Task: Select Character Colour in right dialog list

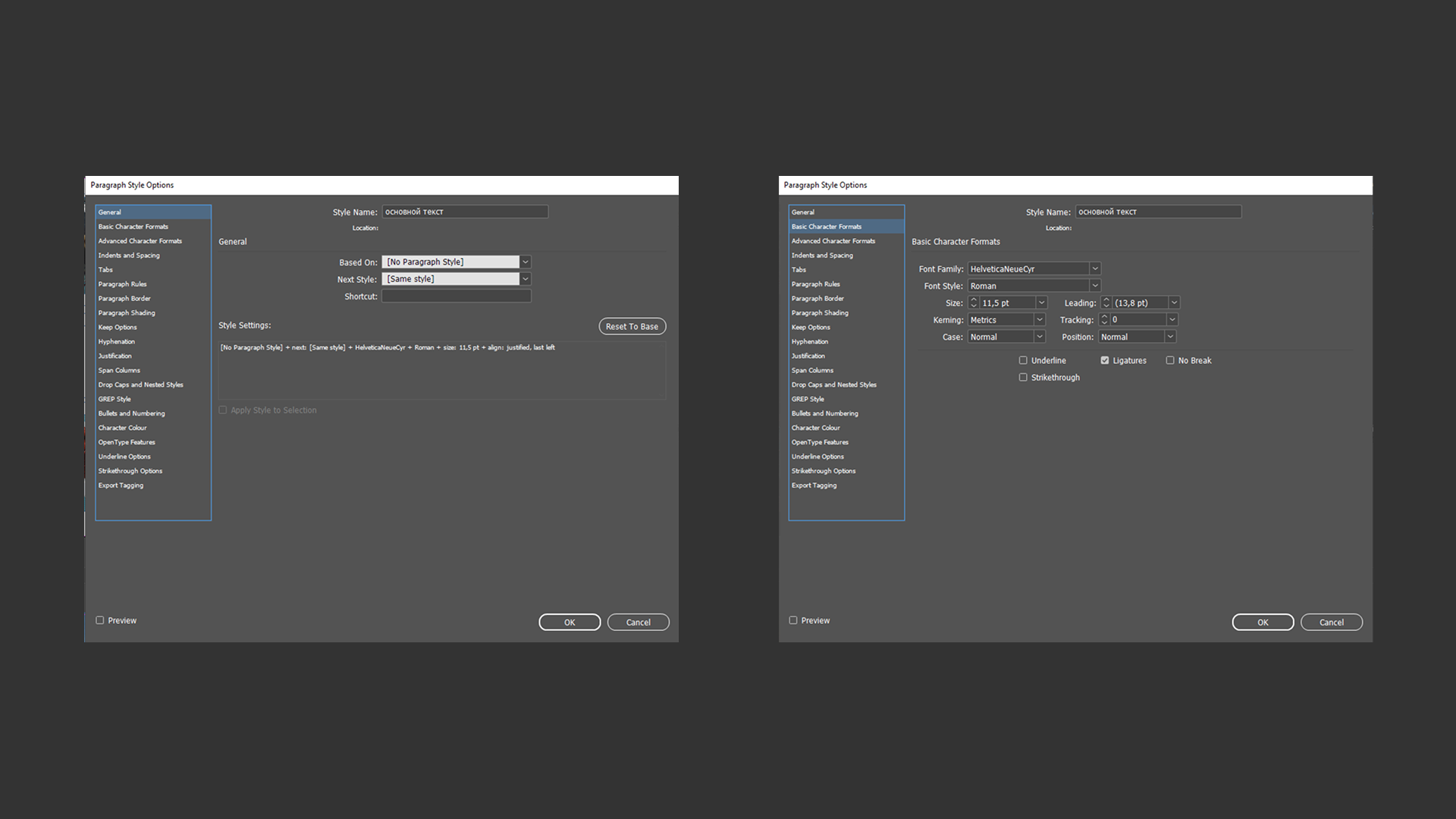Action: pos(816,428)
